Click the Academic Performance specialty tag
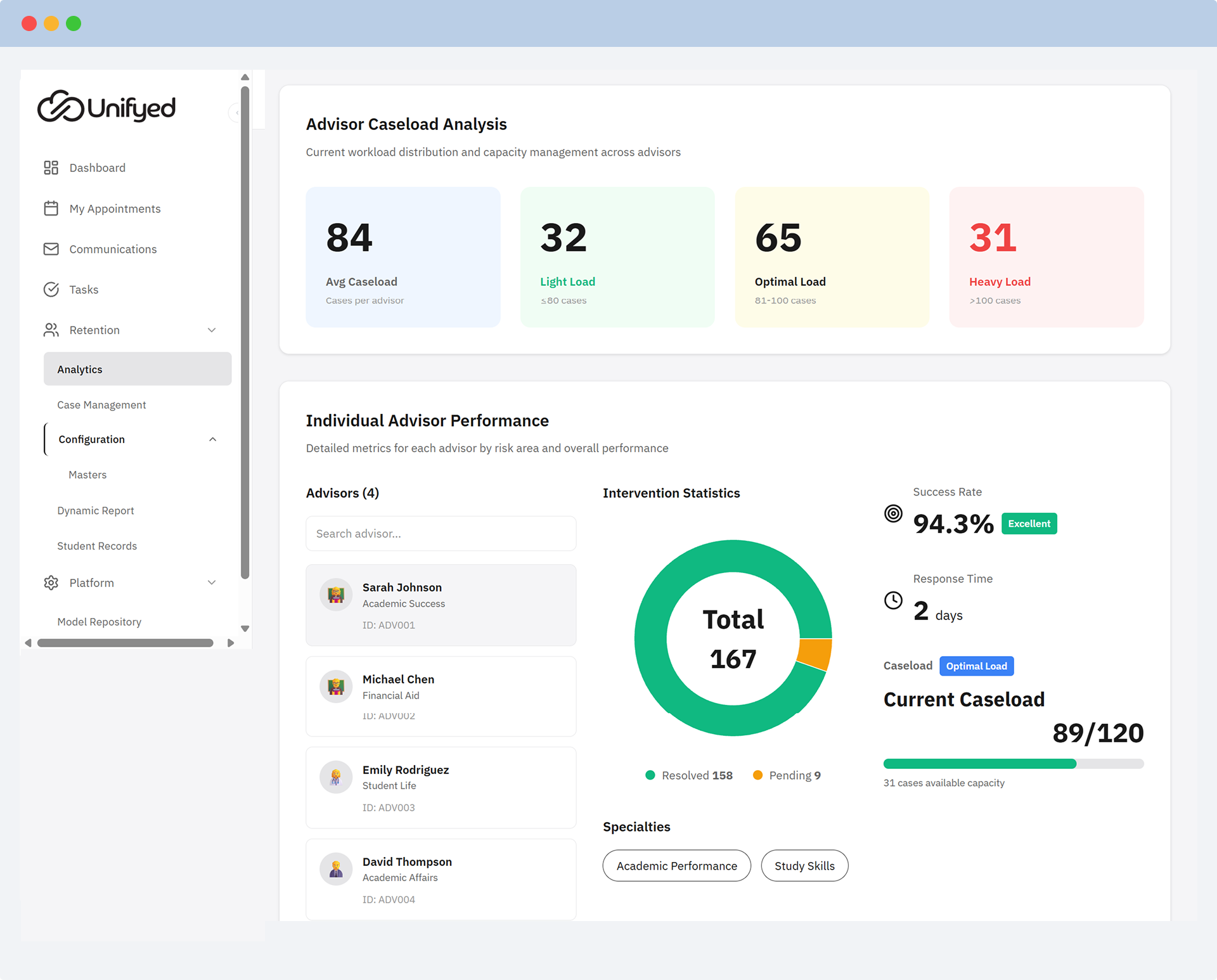Viewport: 1217px width, 980px height. (x=677, y=866)
